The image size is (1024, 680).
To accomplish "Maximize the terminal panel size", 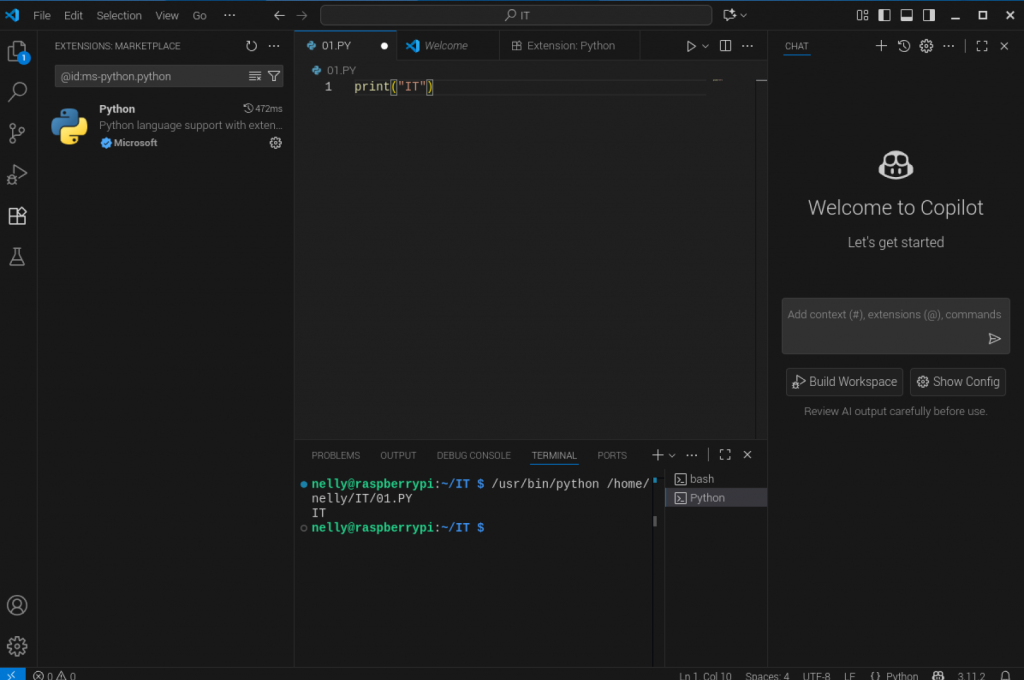I will (x=725, y=455).
